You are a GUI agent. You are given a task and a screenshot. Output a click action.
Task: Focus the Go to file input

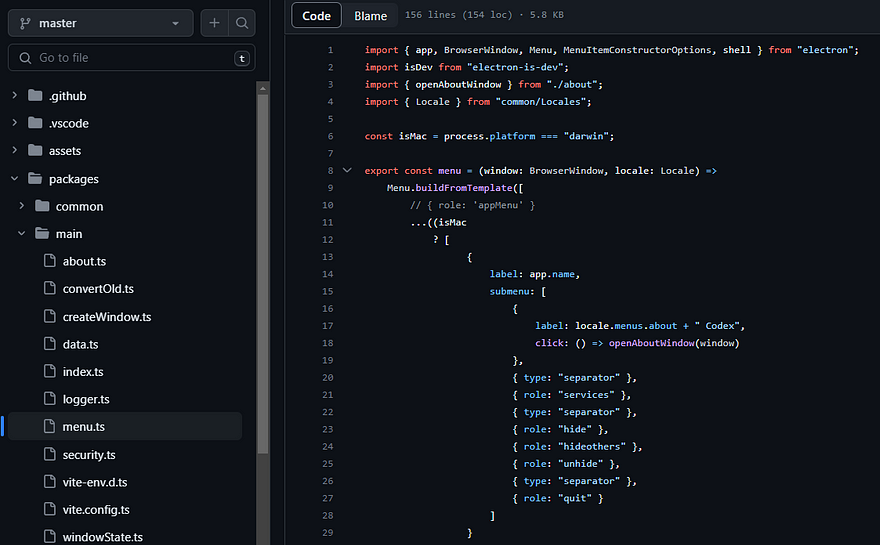pyautogui.click(x=130, y=58)
